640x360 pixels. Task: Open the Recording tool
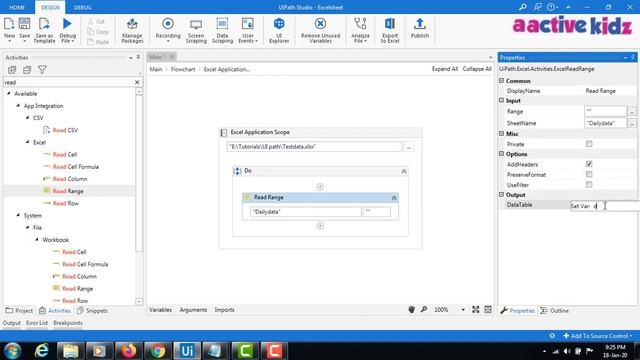tap(168, 29)
